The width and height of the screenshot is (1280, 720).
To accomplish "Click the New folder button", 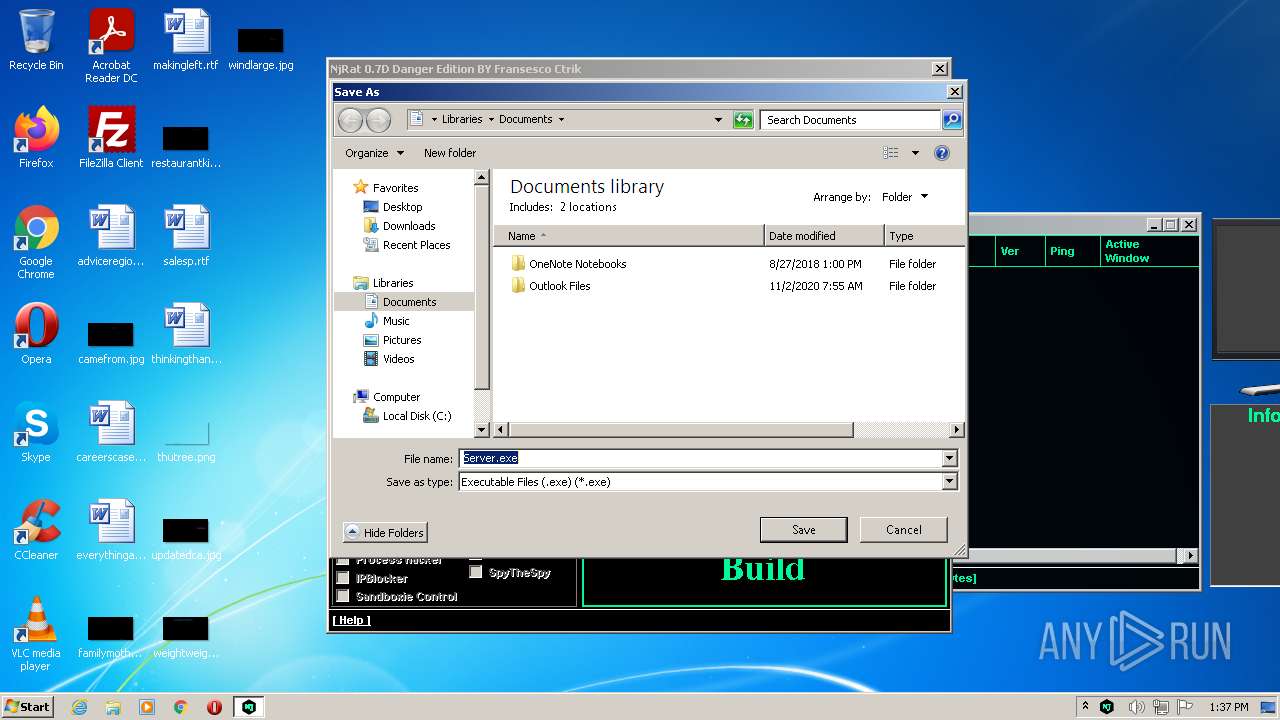I will [450, 153].
